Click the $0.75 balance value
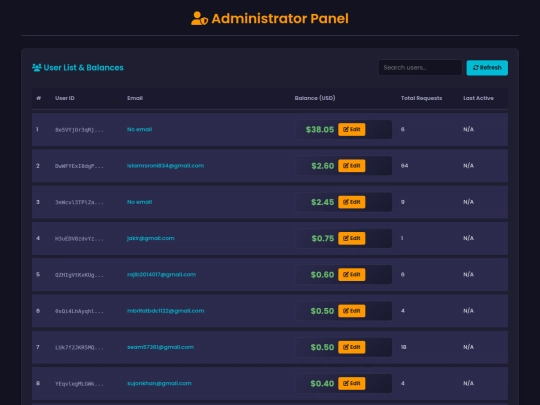The height and width of the screenshot is (405, 540). 322,238
